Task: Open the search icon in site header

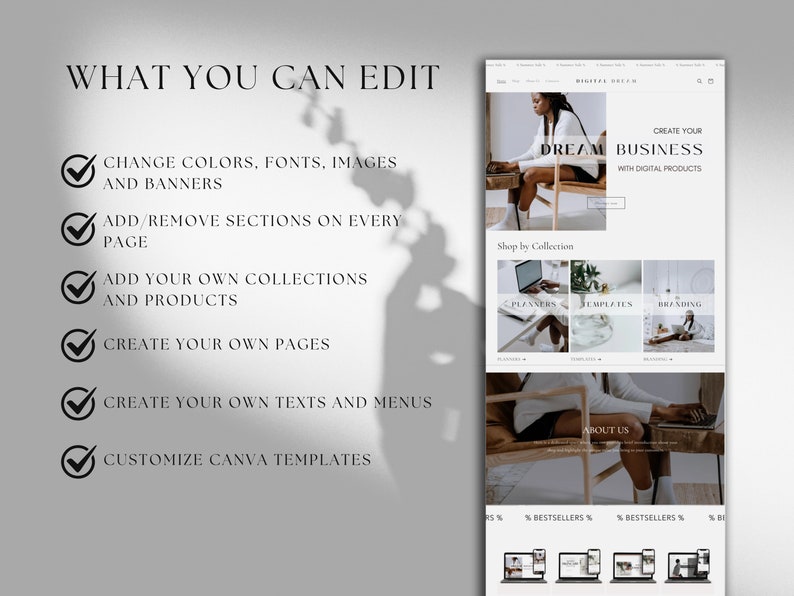Action: 699,81
